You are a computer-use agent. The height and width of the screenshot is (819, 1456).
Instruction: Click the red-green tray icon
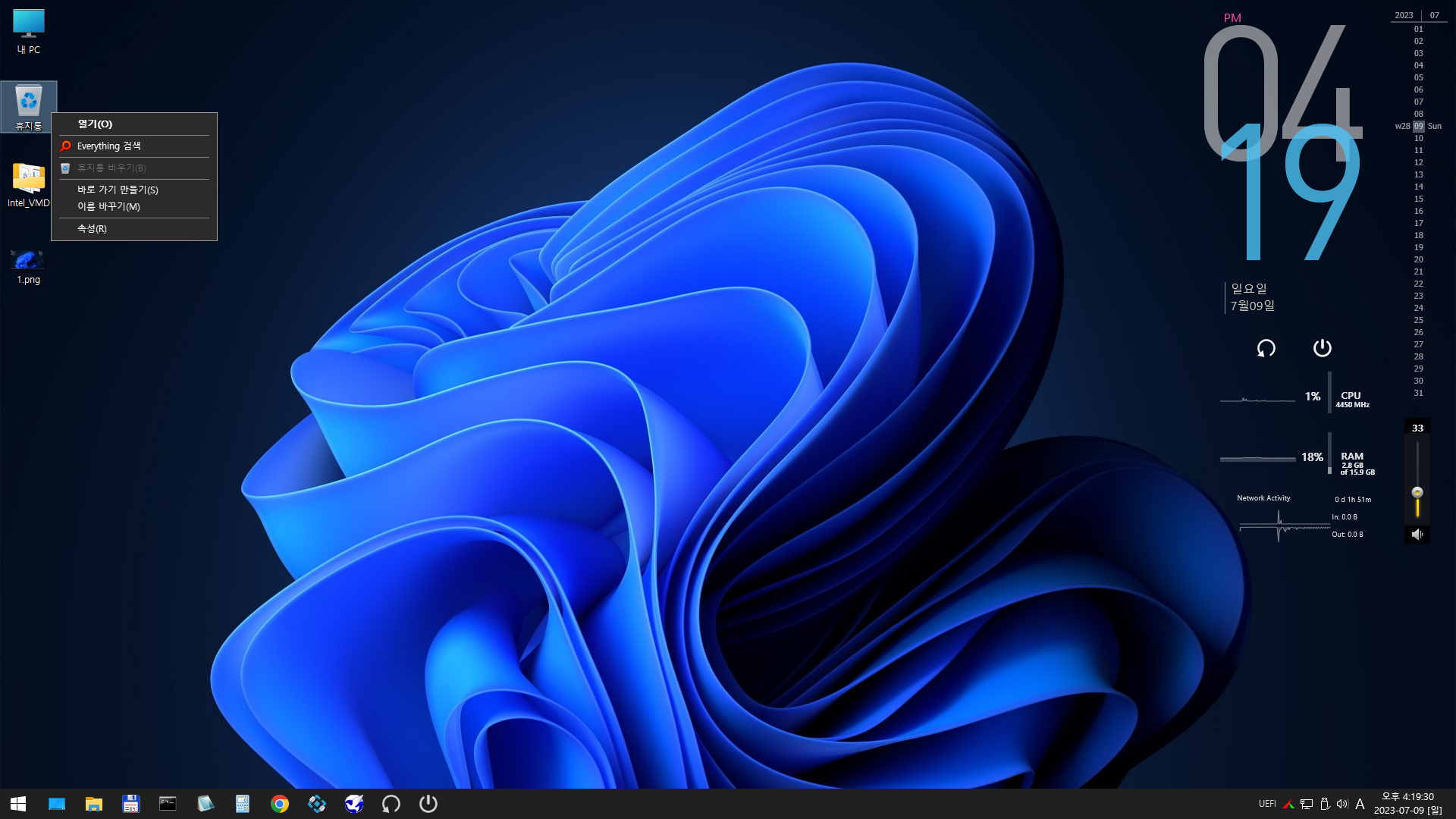tap(1288, 804)
